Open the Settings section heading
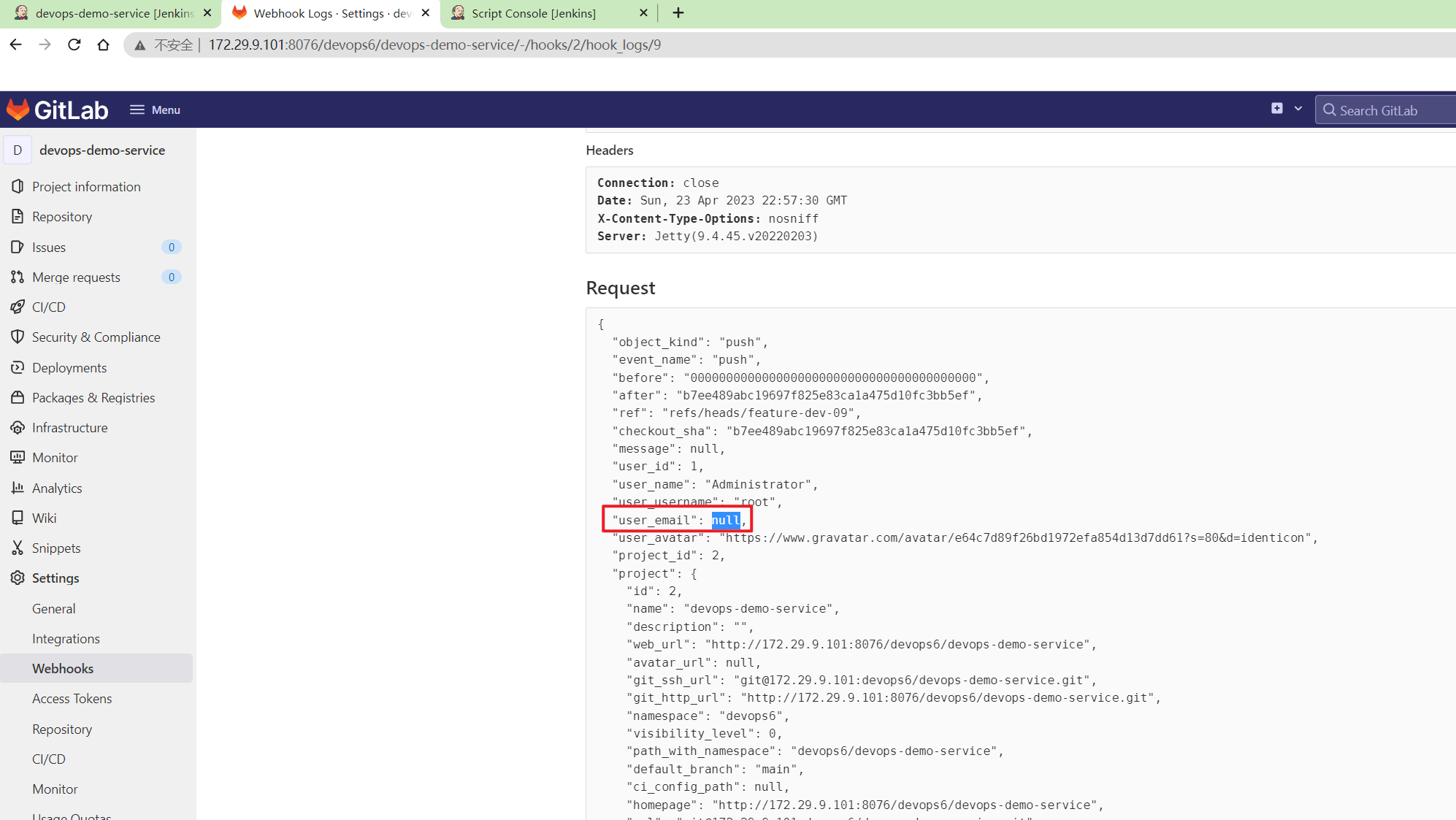The width and height of the screenshot is (1456, 820). (x=55, y=578)
